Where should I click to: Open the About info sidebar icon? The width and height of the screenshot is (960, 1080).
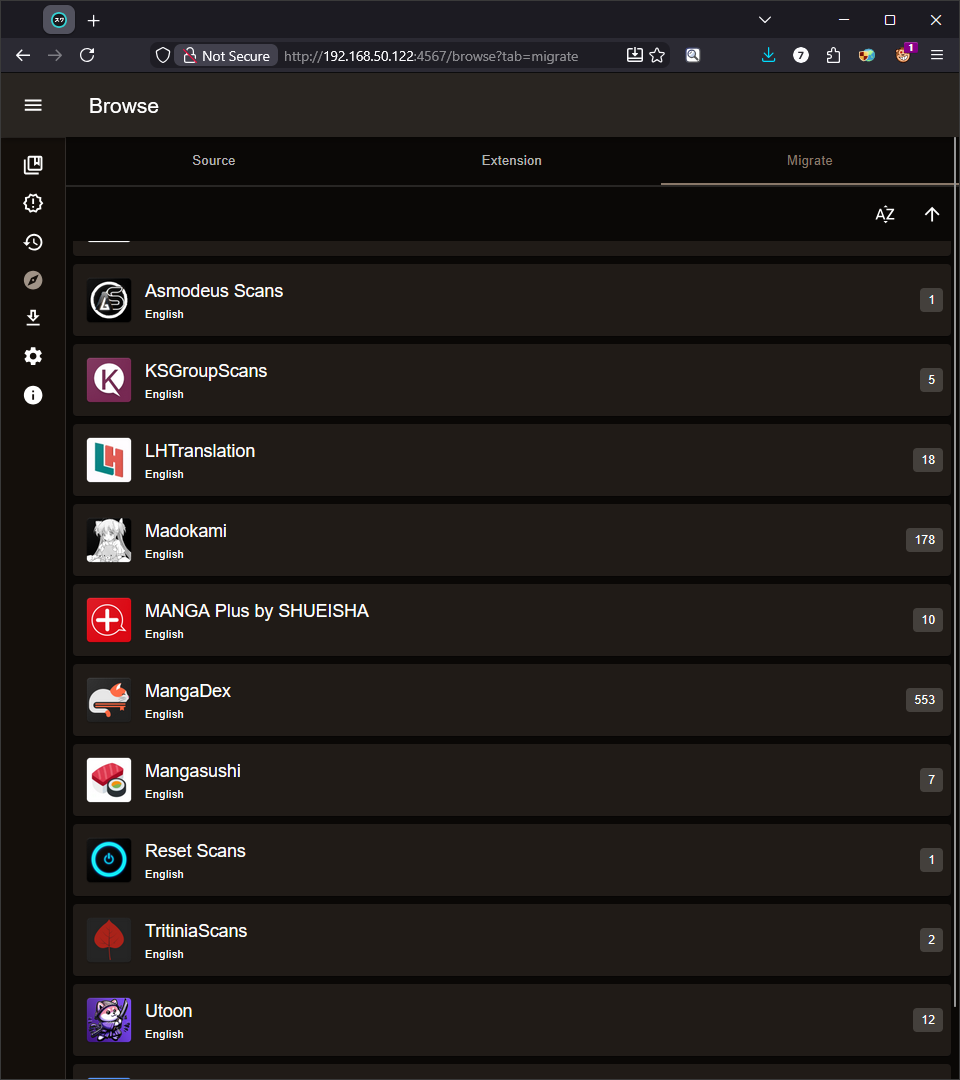[33, 395]
